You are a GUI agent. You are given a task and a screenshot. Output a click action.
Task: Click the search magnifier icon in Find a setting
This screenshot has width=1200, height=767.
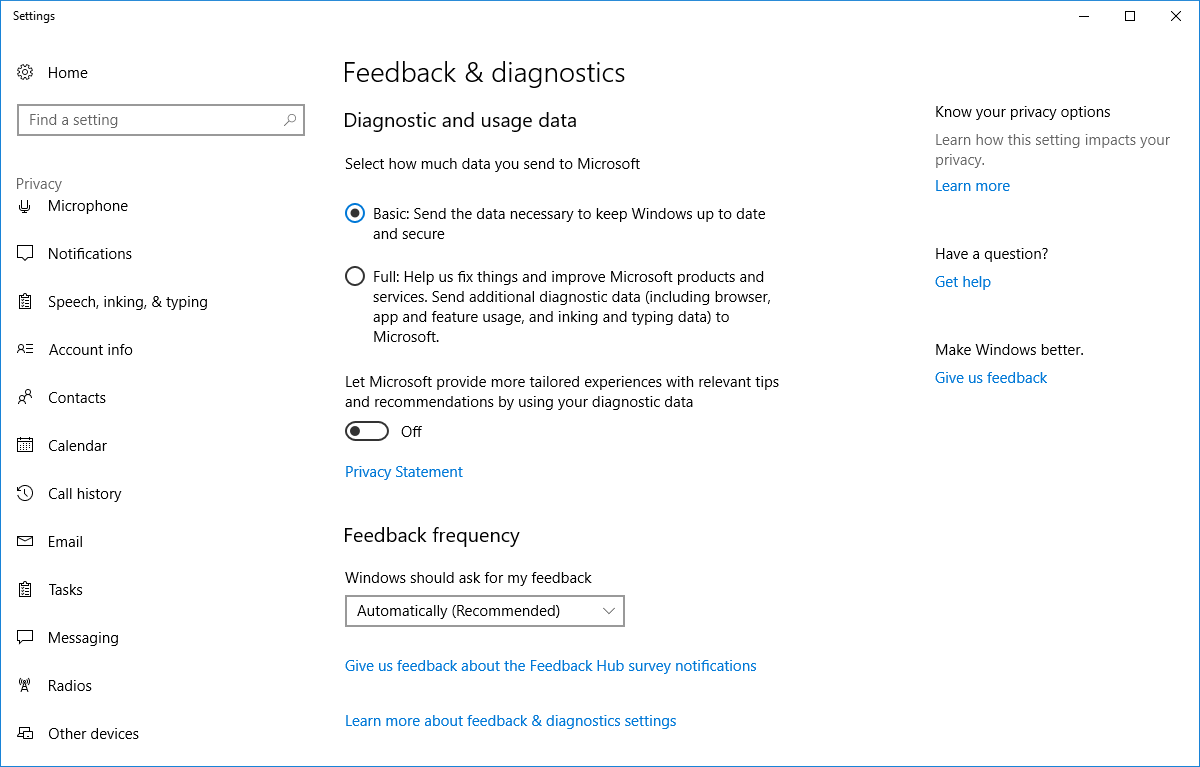click(290, 120)
